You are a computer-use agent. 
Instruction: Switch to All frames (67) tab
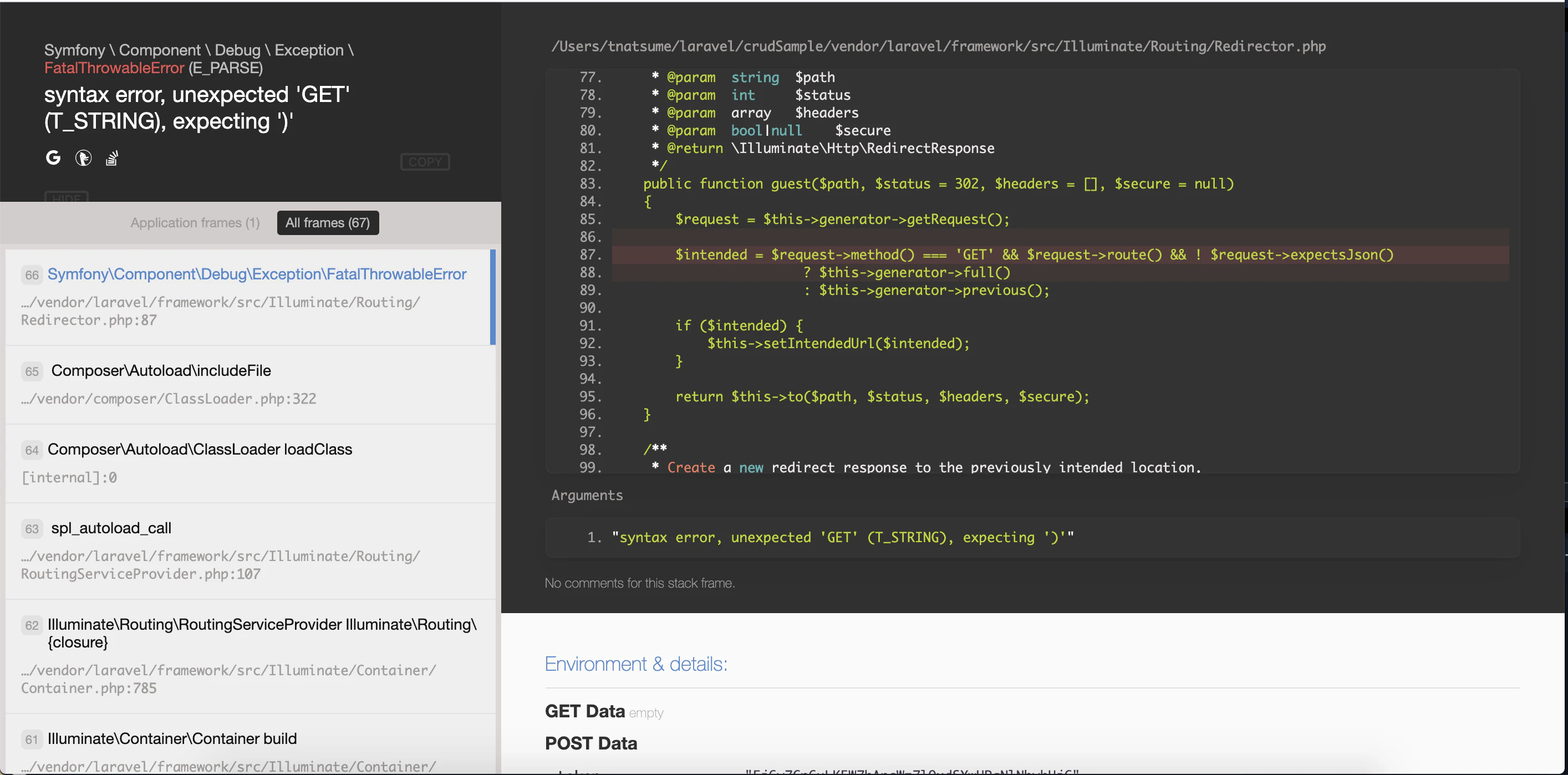click(328, 223)
